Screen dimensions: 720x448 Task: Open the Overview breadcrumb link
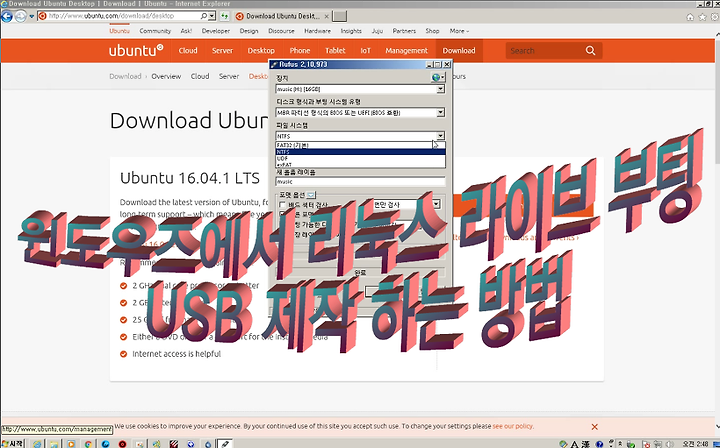click(166, 76)
